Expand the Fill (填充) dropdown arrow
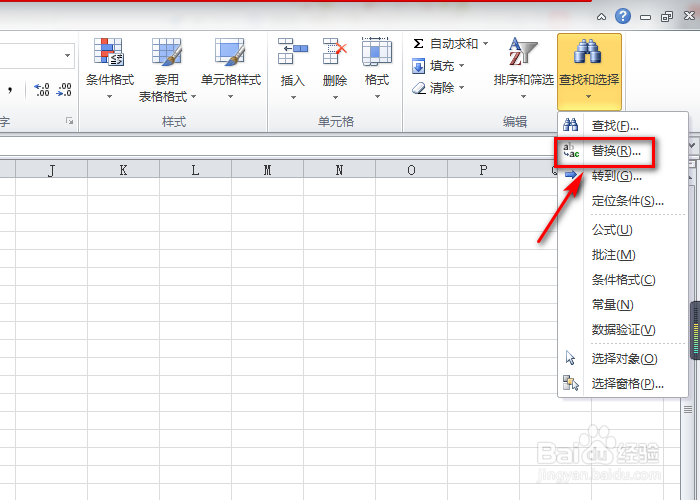This screenshot has height=500, width=700. 461,66
